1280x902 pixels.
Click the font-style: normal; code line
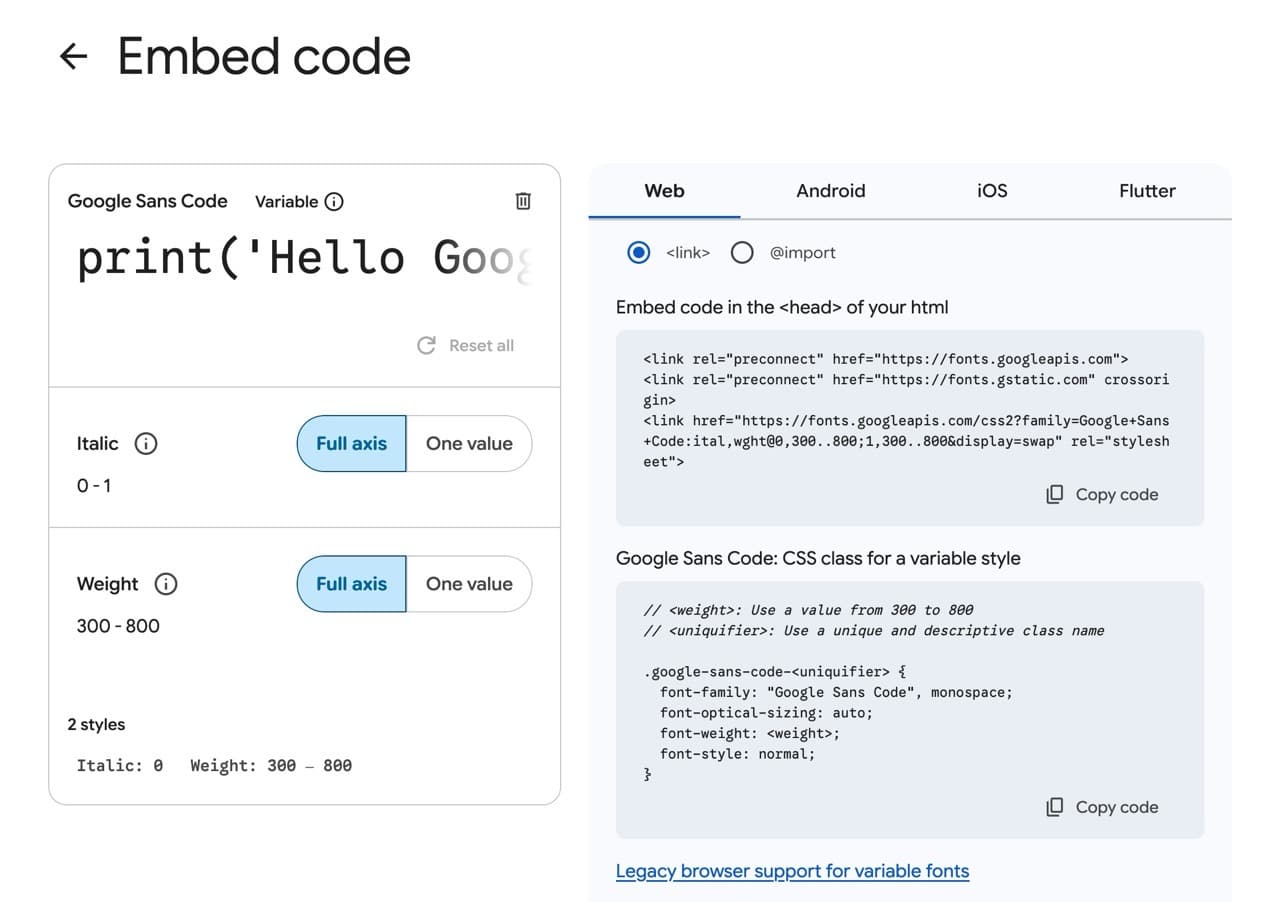[738, 754]
